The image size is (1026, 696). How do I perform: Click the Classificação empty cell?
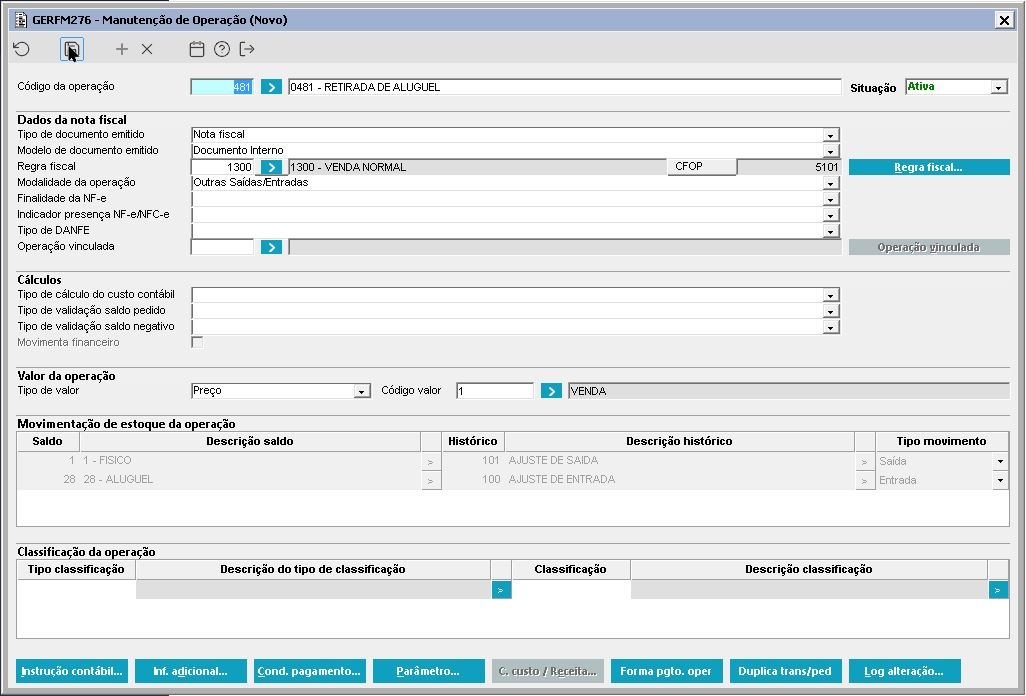(x=571, y=589)
